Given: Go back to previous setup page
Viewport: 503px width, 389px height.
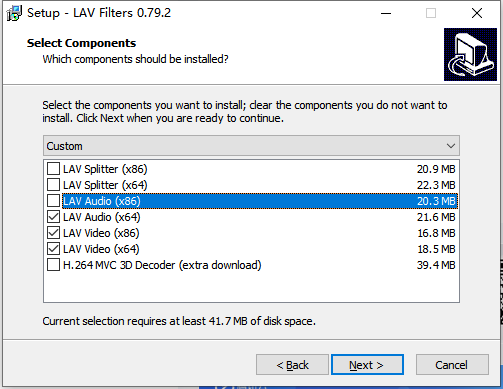Looking at the screenshot, I should pyautogui.click(x=292, y=365).
